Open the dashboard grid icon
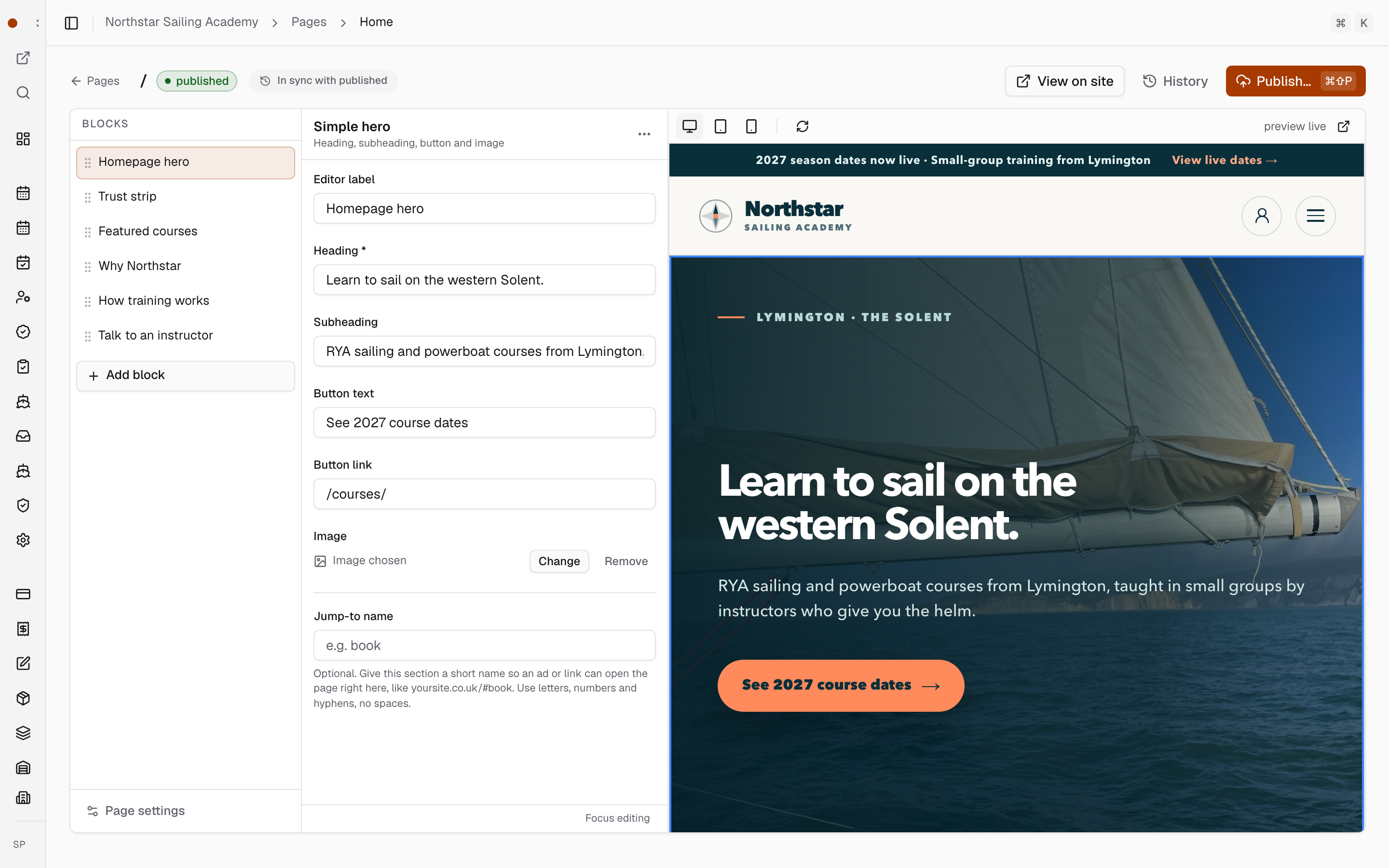This screenshot has height=868, width=1389. (23, 139)
